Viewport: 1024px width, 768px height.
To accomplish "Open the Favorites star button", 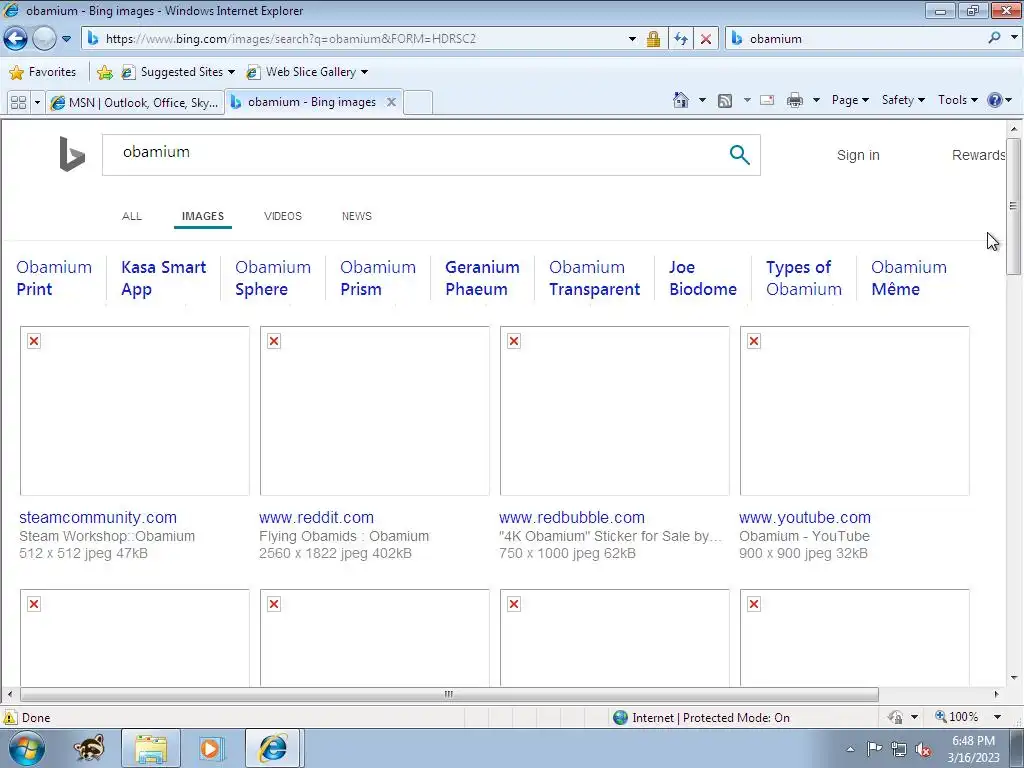I will point(43,72).
